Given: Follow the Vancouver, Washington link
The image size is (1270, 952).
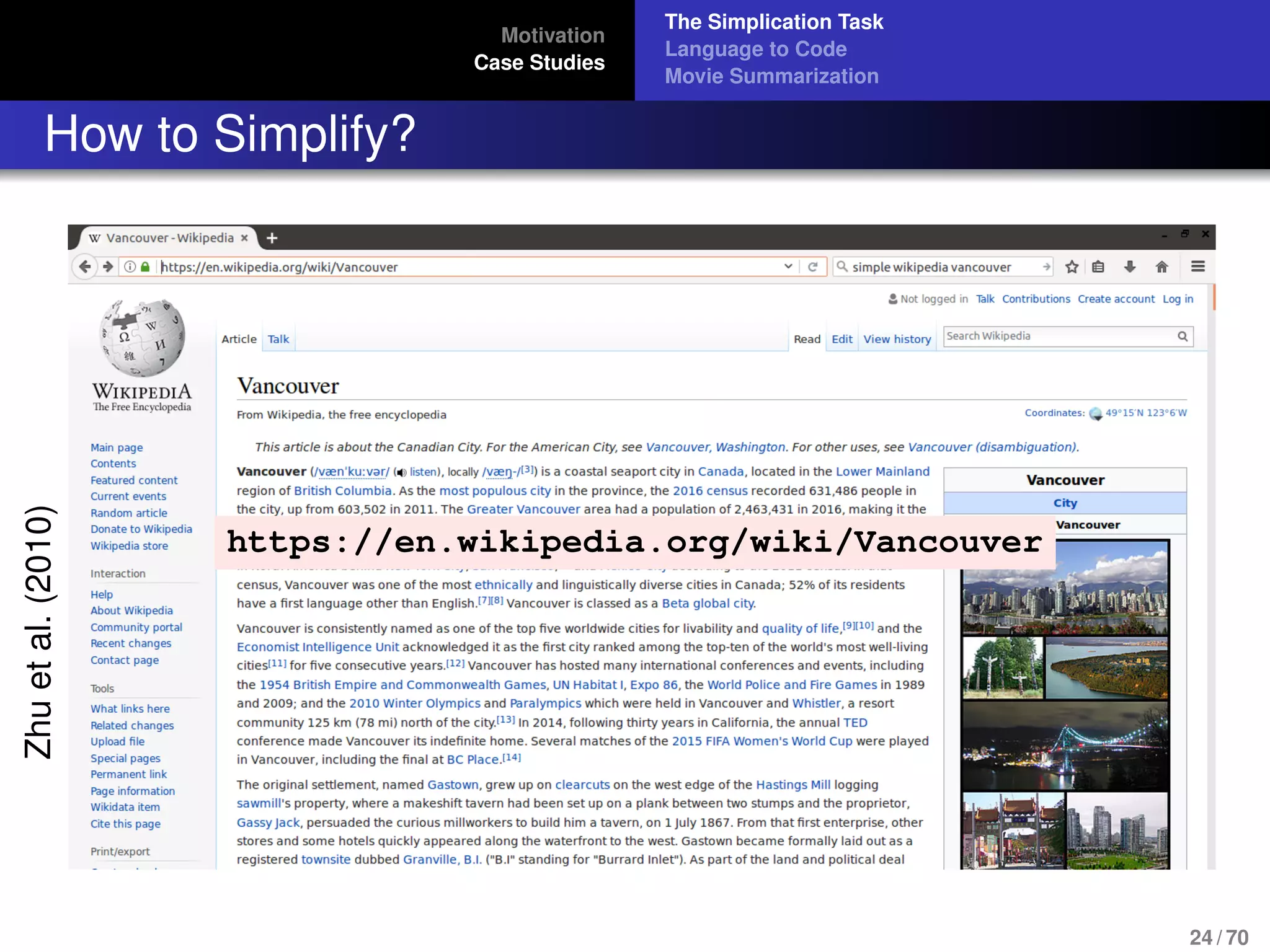Looking at the screenshot, I should click(x=716, y=447).
